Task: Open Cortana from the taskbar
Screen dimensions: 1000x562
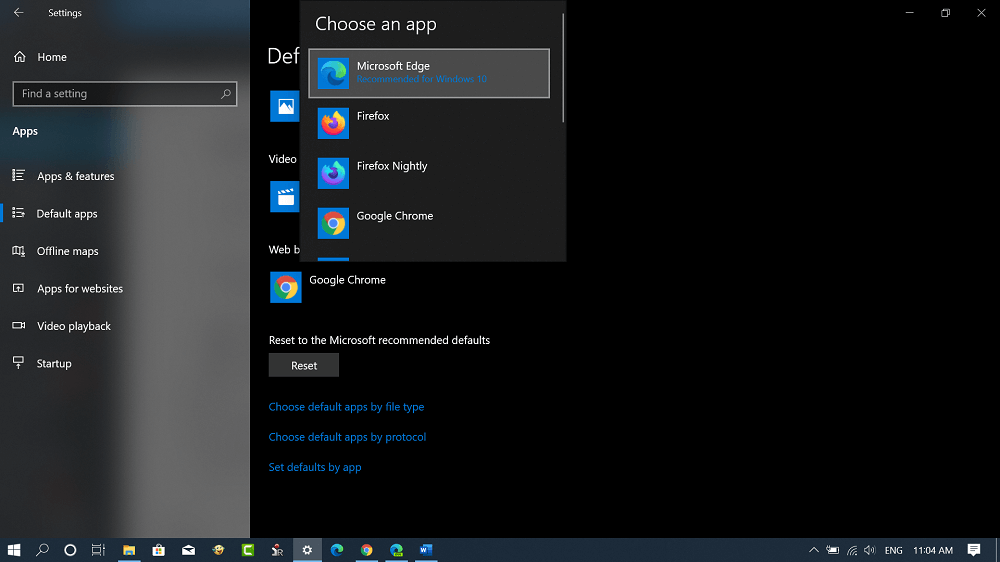Action: (x=70, y=550)
